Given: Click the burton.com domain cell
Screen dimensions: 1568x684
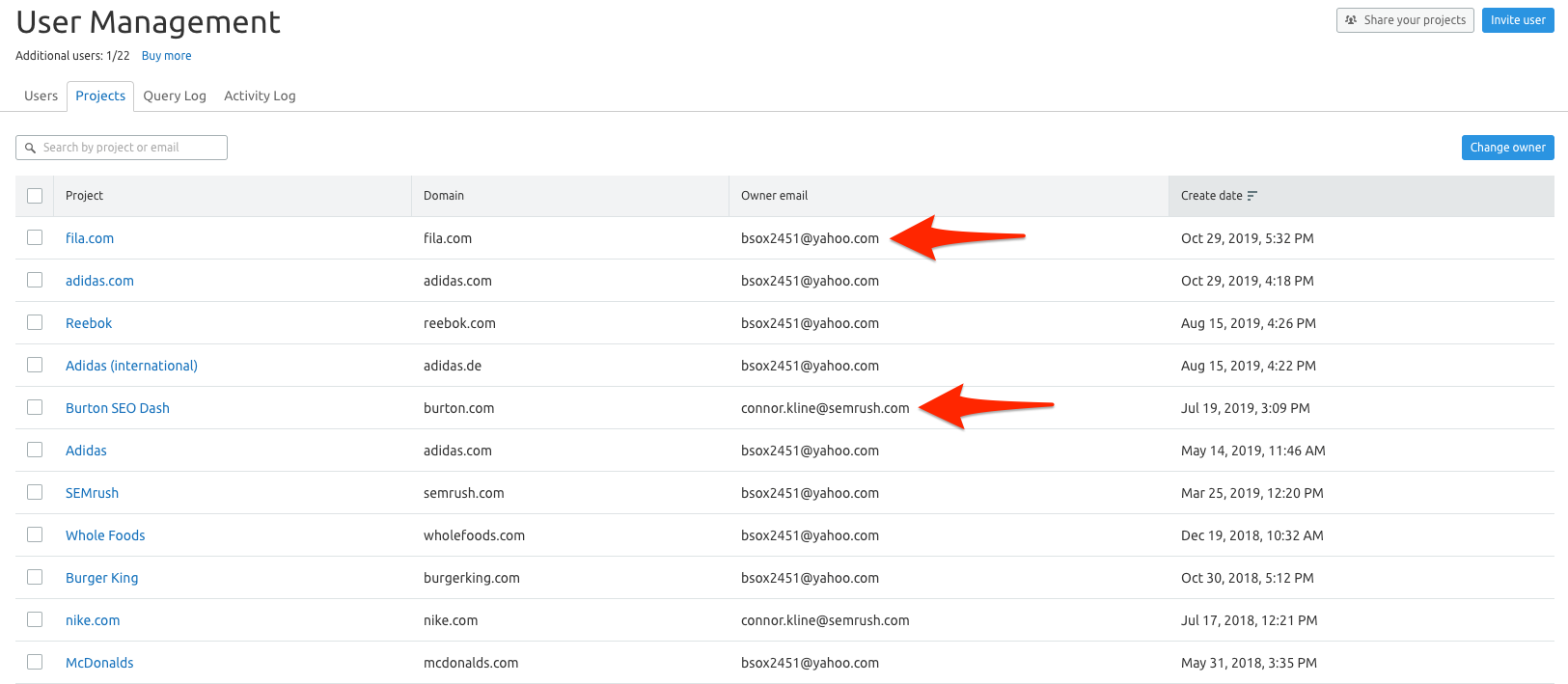Looking at the screenshot, I should [458, 408].
